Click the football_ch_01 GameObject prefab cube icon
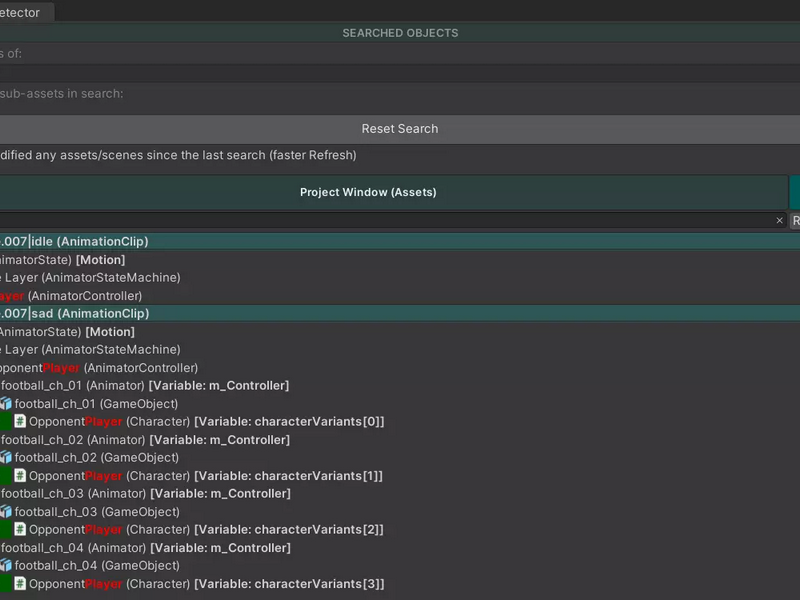The image size is (800, 600). coord(6,404)
